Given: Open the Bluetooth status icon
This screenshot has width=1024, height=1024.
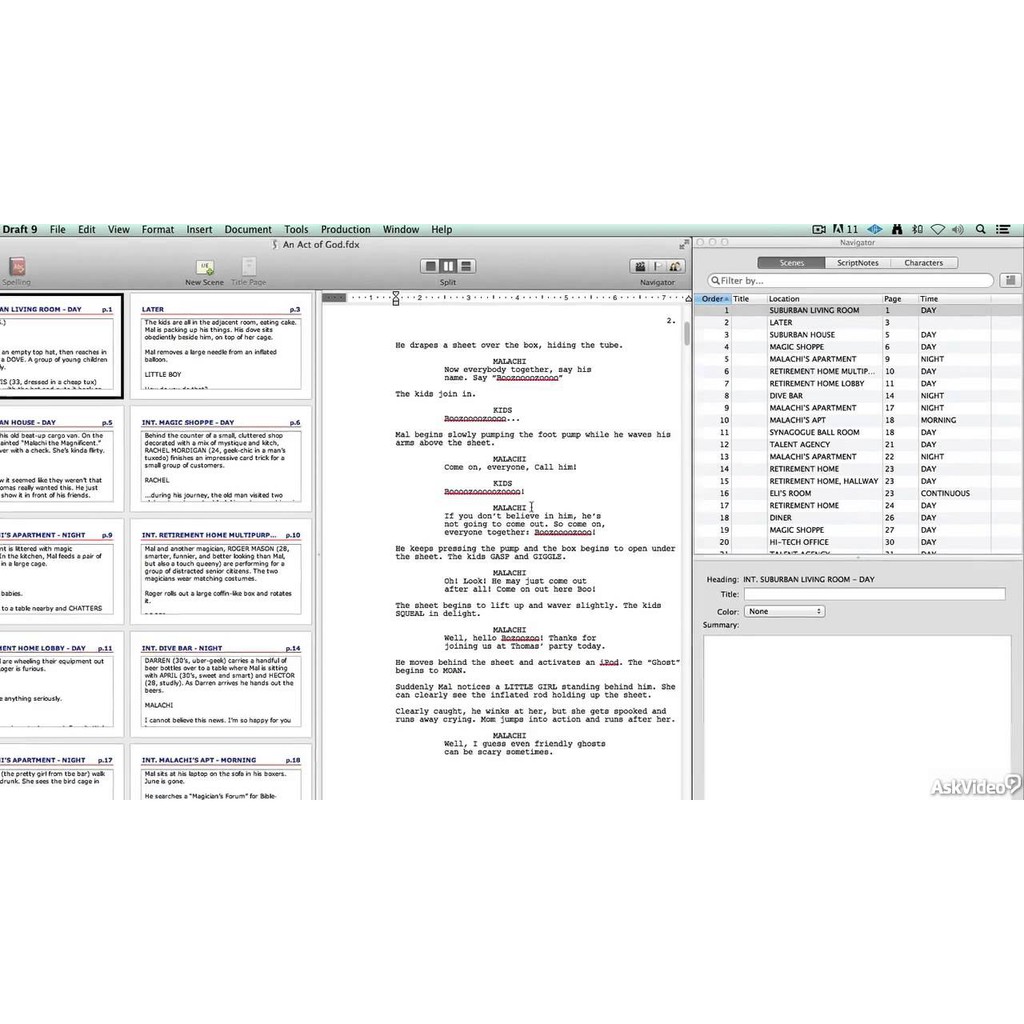Looking at the screenshot, I should pyautogui.click(x=918, y=229).
